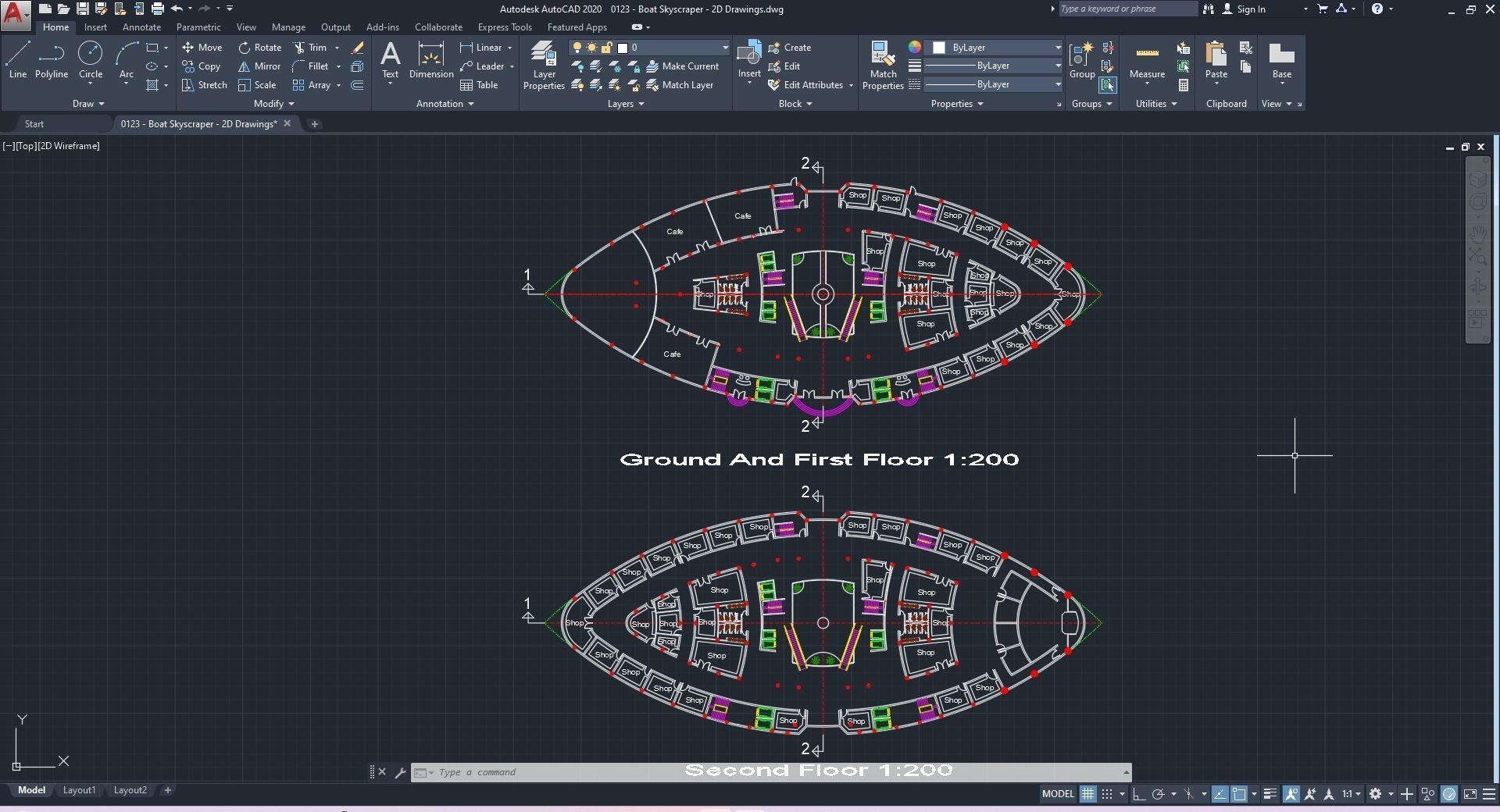Switch to the Annotate ribbon tab
This screenshot has height=812, width=1500.
point(141,27)
